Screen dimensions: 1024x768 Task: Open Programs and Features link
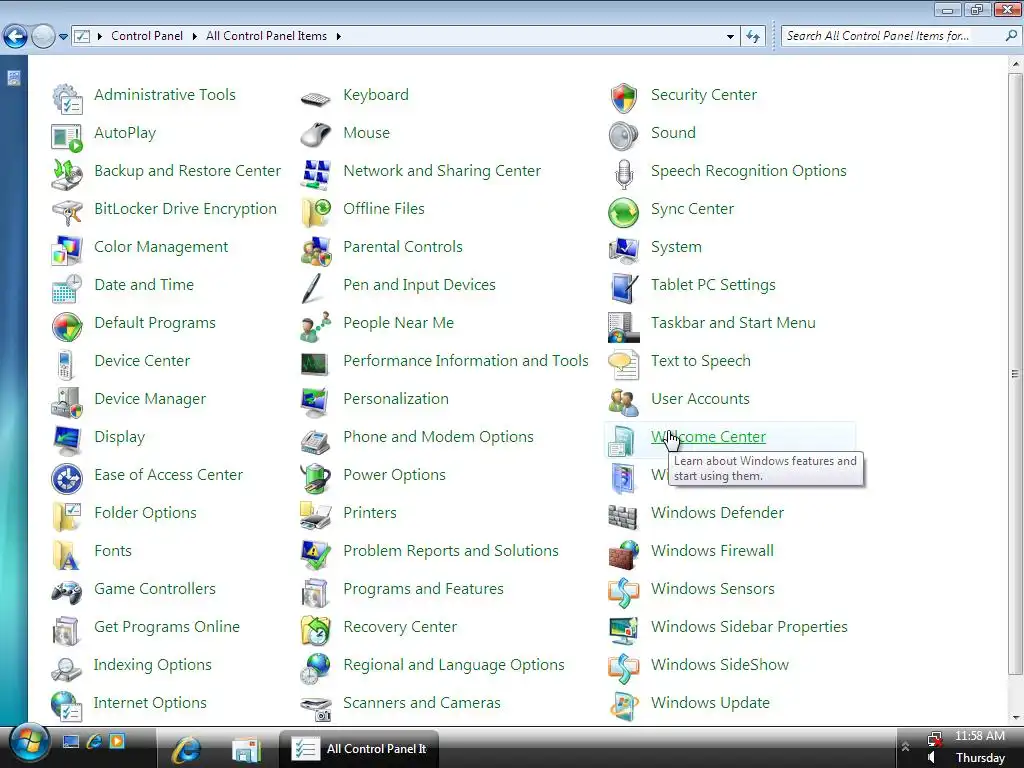pyautogui.click(x=423, y=588)
